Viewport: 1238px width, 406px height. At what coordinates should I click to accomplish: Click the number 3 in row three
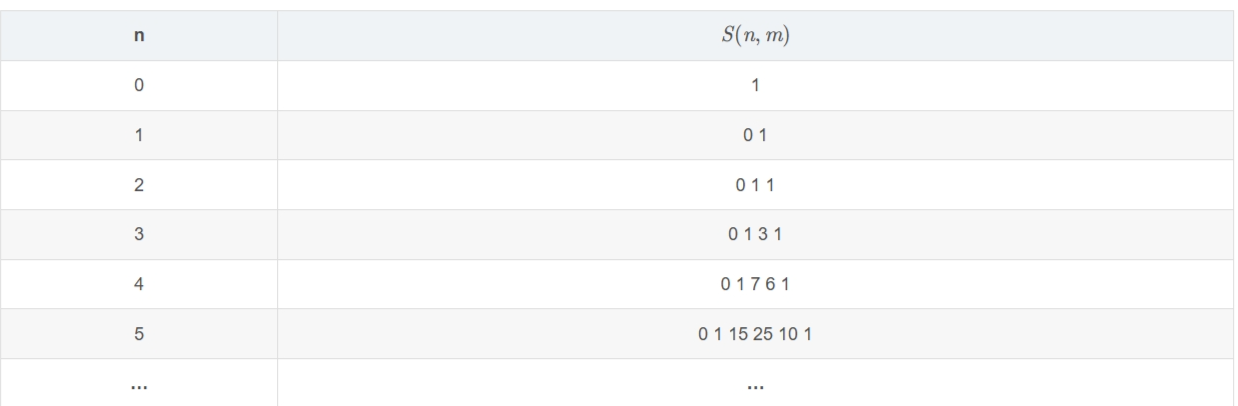761,235
